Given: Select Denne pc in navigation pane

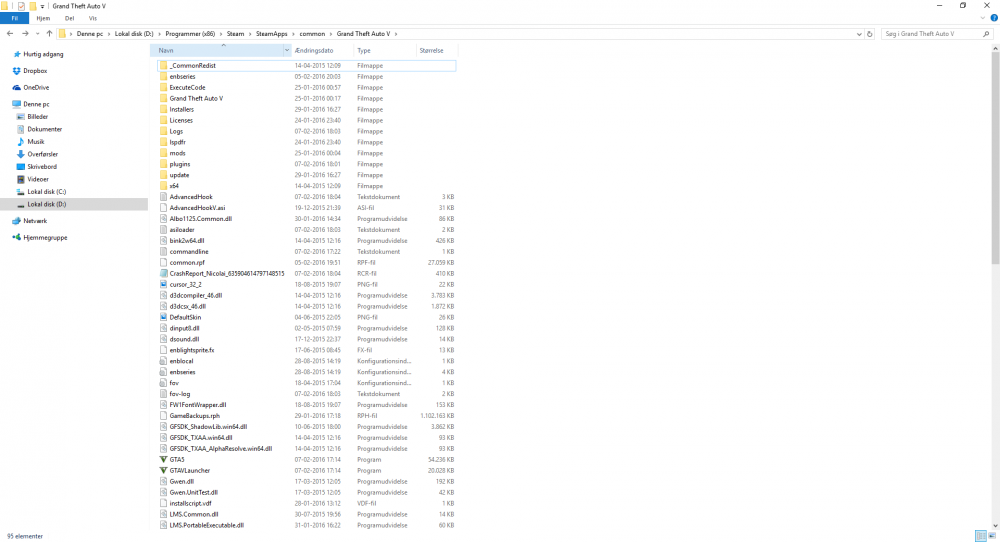Looking at the screenshot, I should click(36, 104).
